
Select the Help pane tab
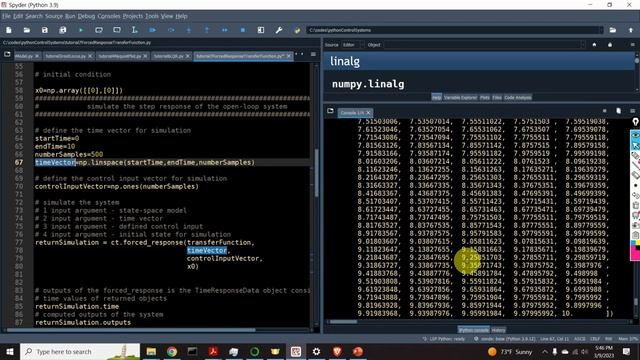pyautogui.click(x=436, y=98)
